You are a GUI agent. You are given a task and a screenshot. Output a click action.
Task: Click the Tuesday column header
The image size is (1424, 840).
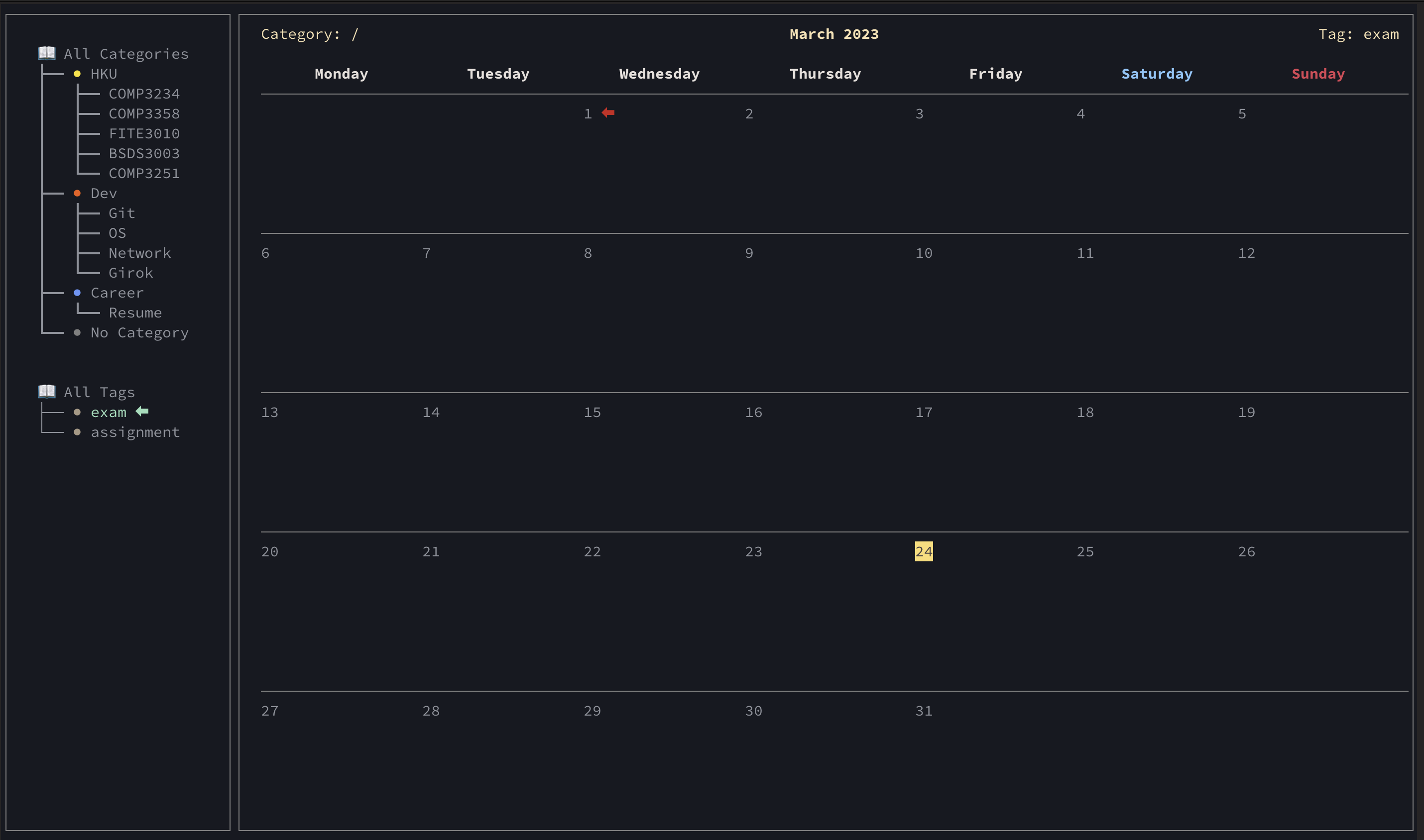(x=498, y=74)
